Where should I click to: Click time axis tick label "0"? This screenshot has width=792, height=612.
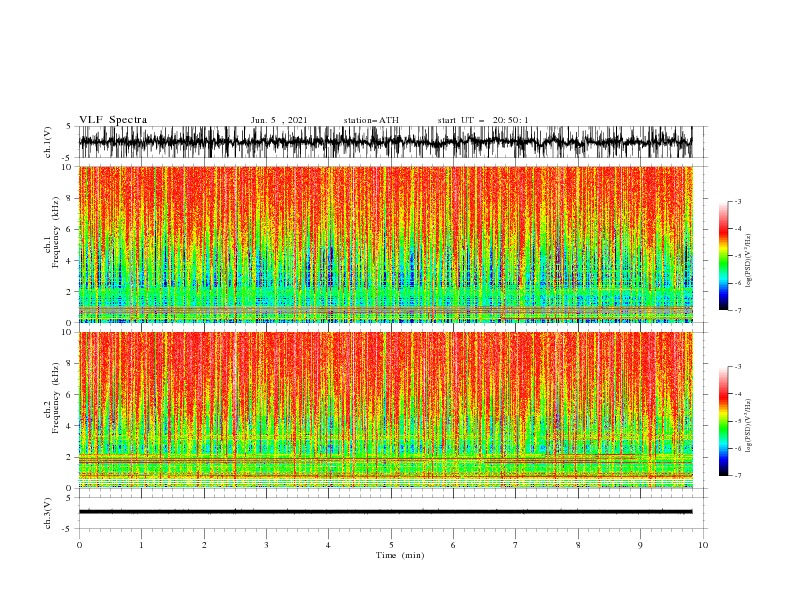tap(79, 545)
